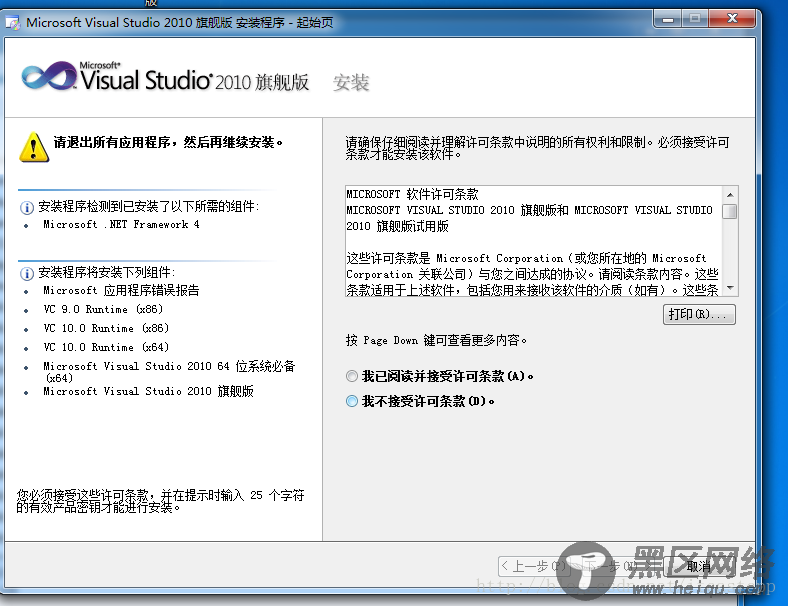Click the 请退出所有应用程序 warning text
Viewport: 788px width, 606px height.
[168, 143]
